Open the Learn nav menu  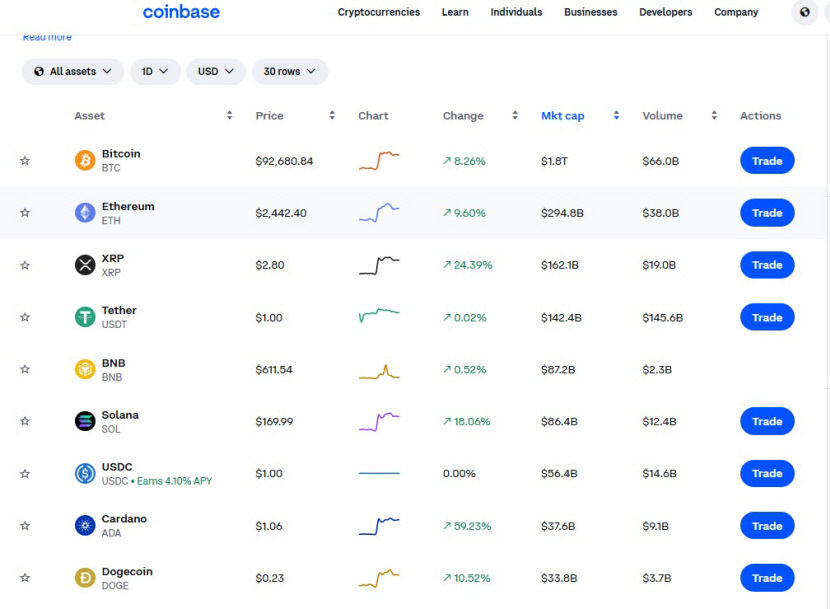(455, 12)
